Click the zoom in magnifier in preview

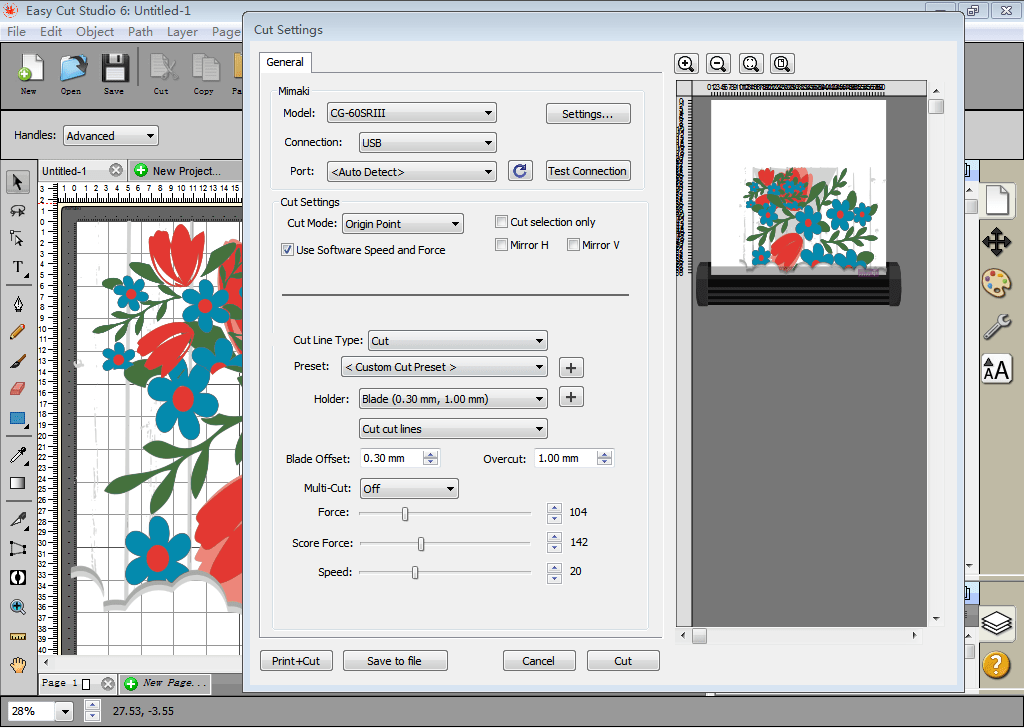pyautogui.click(x=686, y=64)
